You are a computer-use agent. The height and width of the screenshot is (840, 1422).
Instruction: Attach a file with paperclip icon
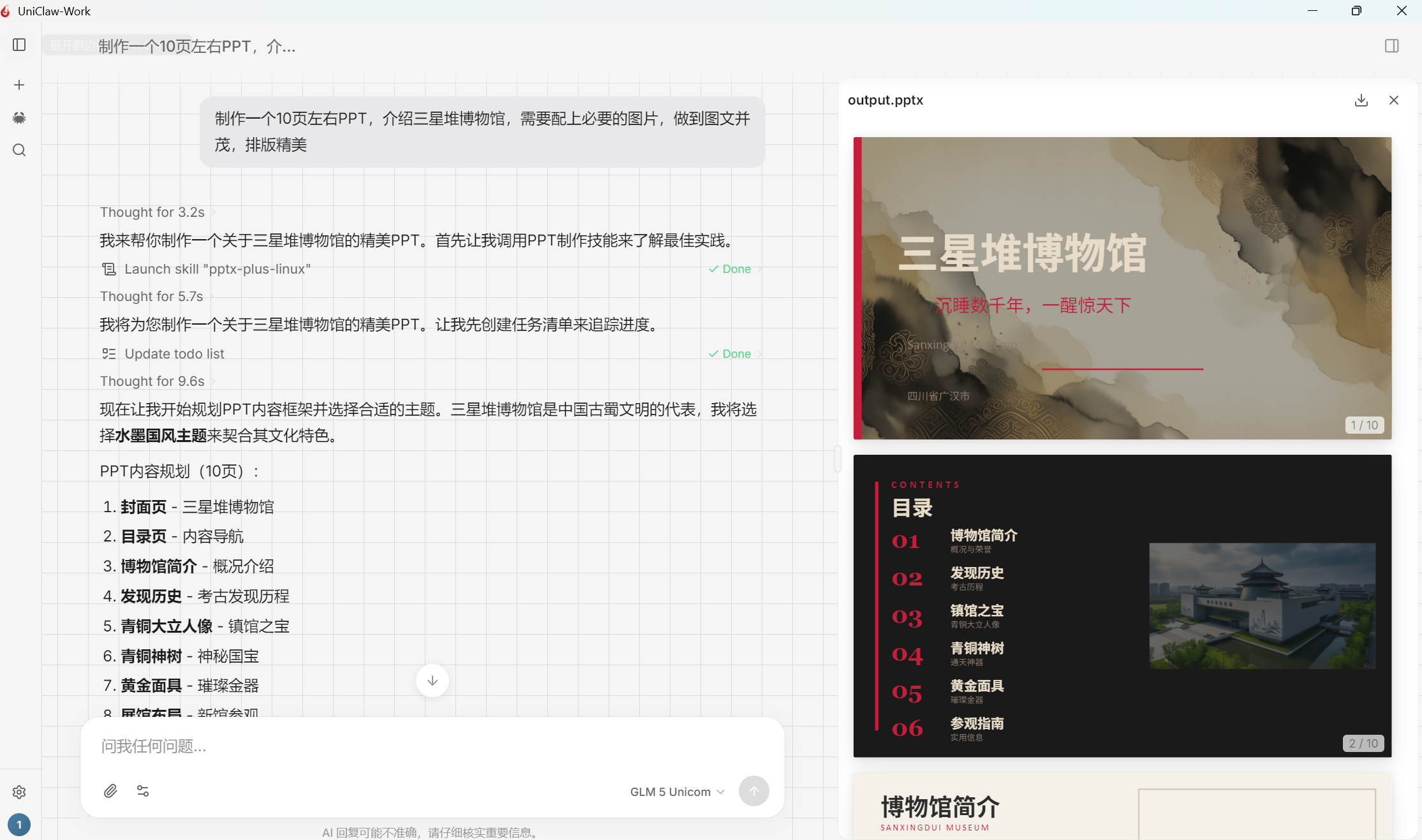(110, 791)
